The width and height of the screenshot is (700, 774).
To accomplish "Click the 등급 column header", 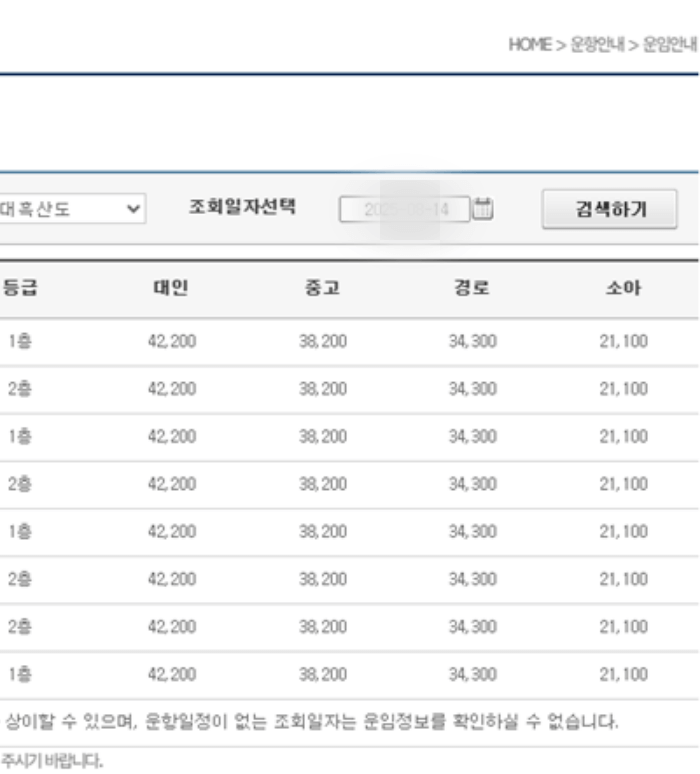I will click(20, 288).
